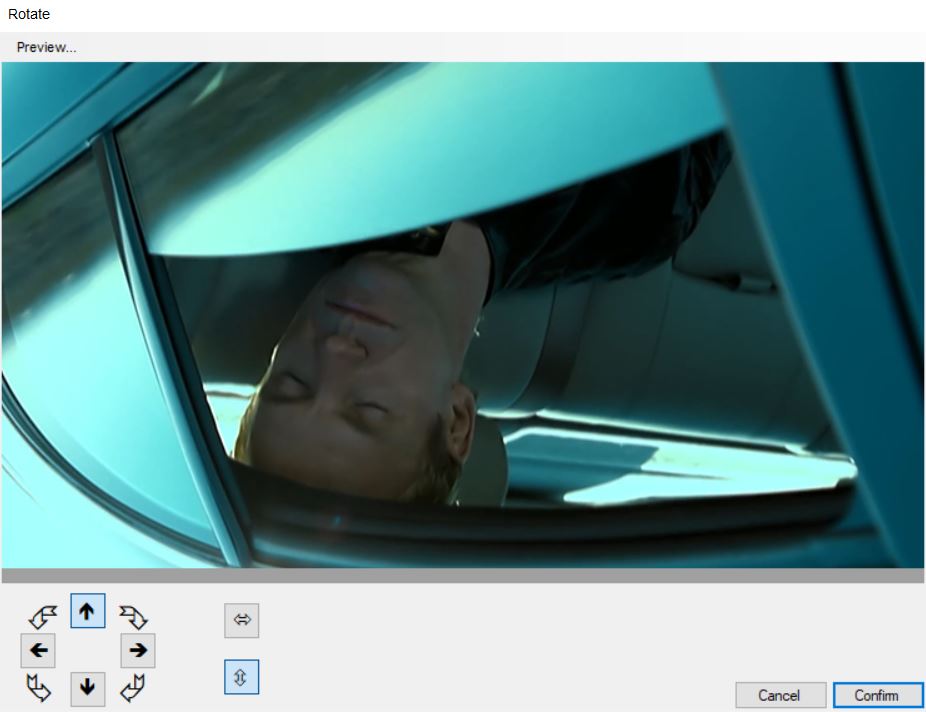This screenshot has height=712, width=926.
Task: Click the rotated video preview image
Action: point(462,315)
